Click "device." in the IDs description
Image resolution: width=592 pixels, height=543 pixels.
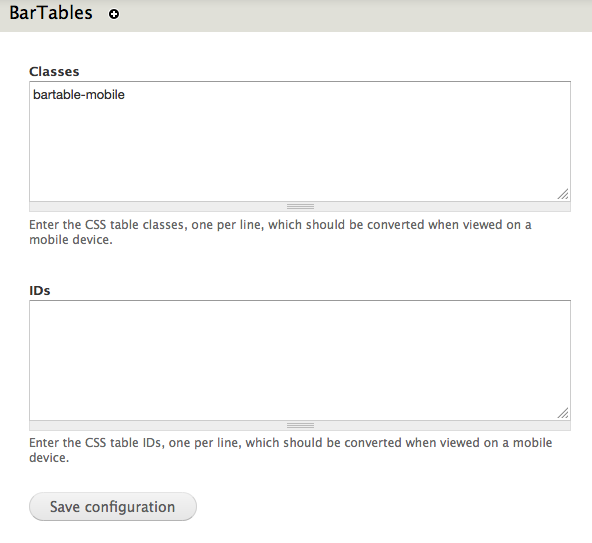(49, 458)
